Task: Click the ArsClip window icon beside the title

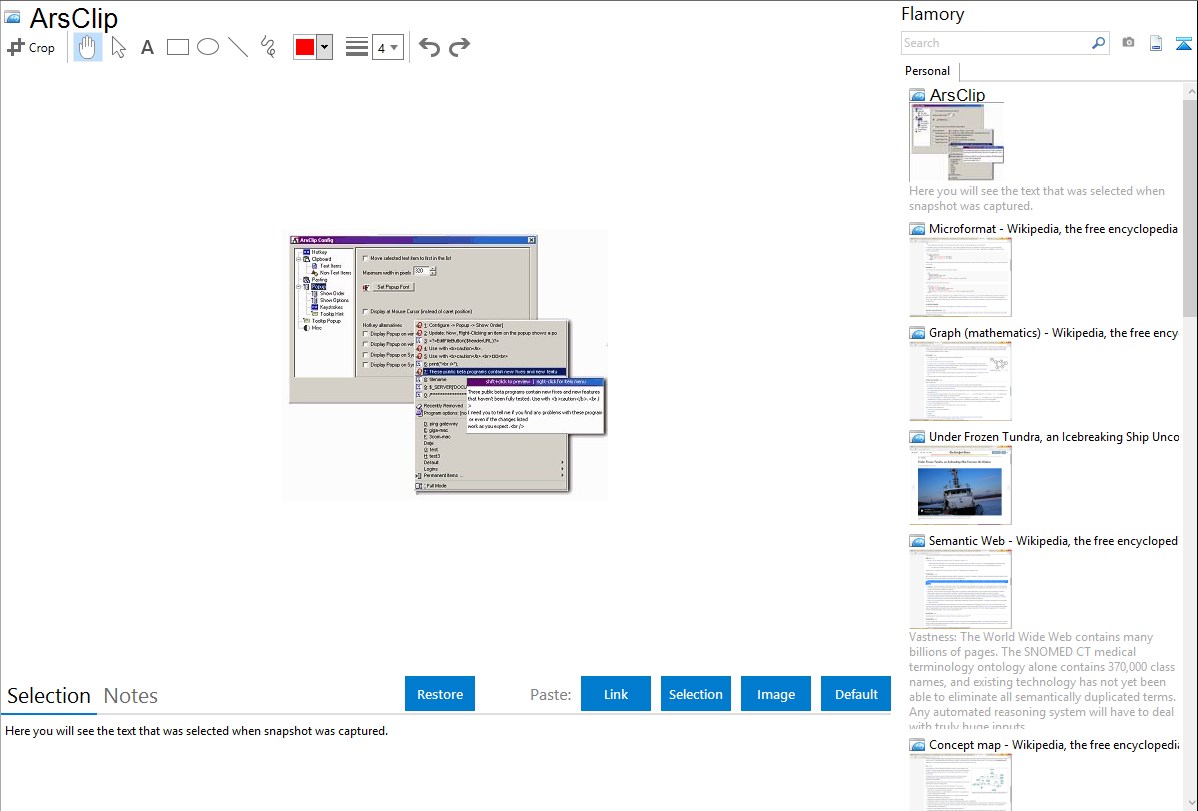Action: pos(12,17)
